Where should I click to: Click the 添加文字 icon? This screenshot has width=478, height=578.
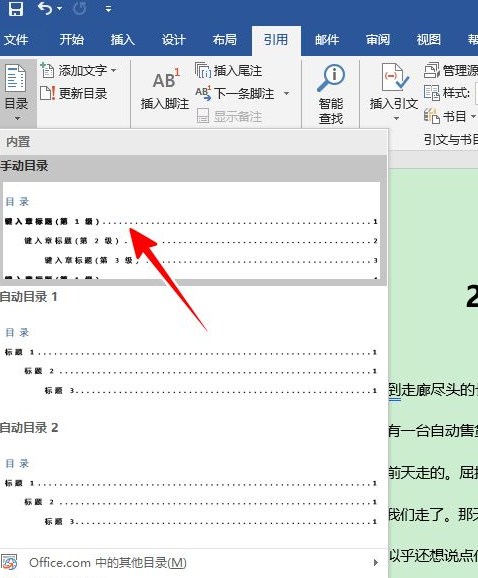47,70
